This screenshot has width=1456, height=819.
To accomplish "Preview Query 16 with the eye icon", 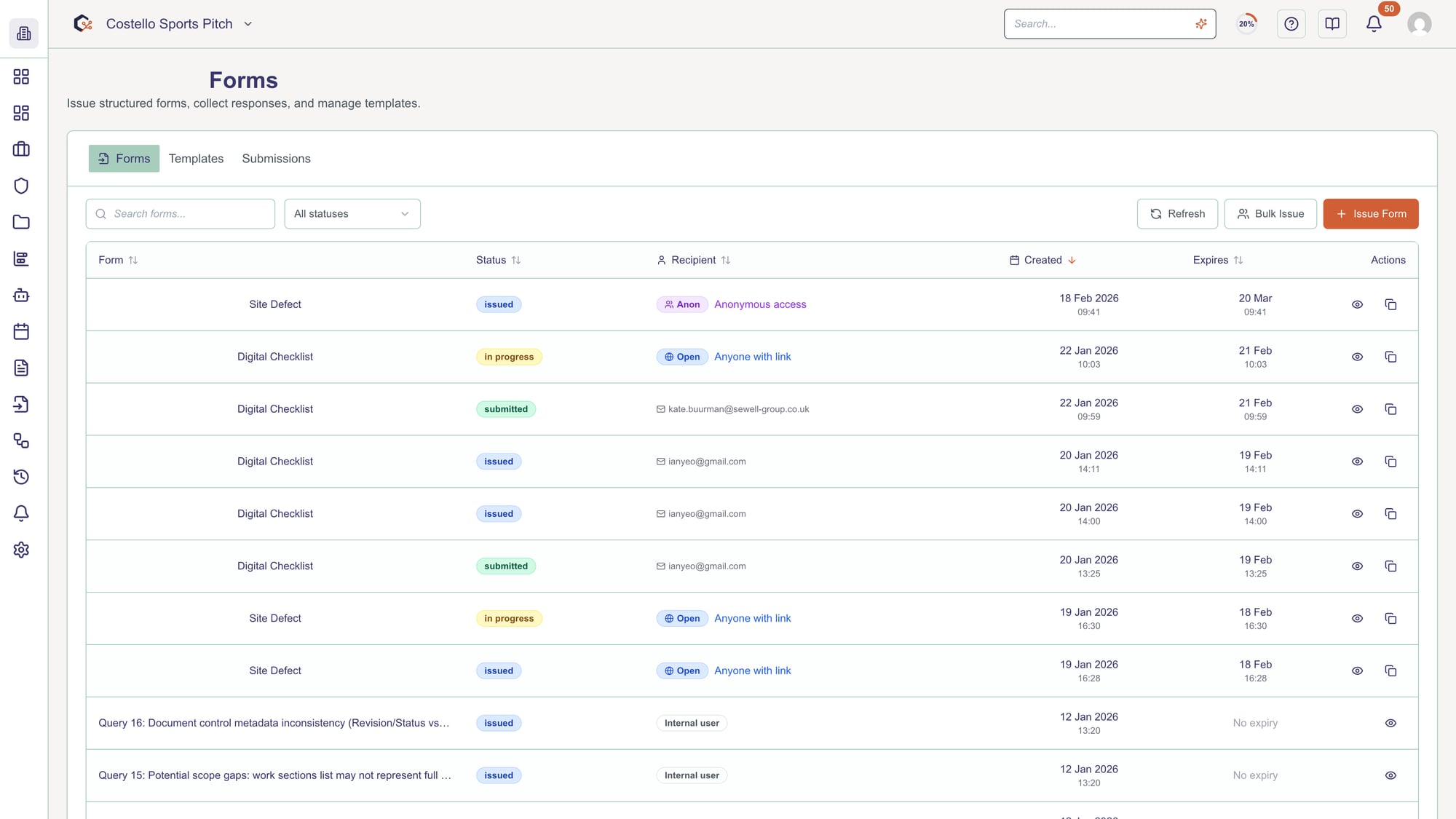I will tap(1390, 723).
